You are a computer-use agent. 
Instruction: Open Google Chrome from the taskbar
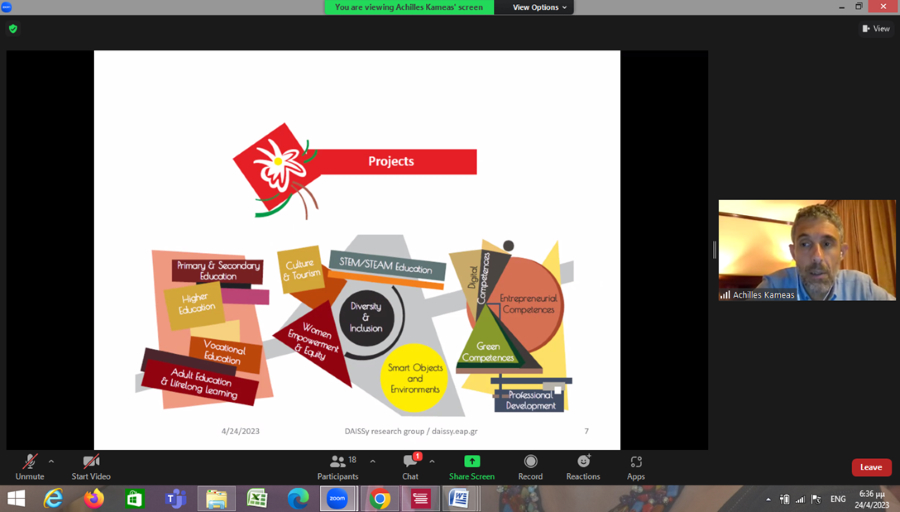pos(379,498)
